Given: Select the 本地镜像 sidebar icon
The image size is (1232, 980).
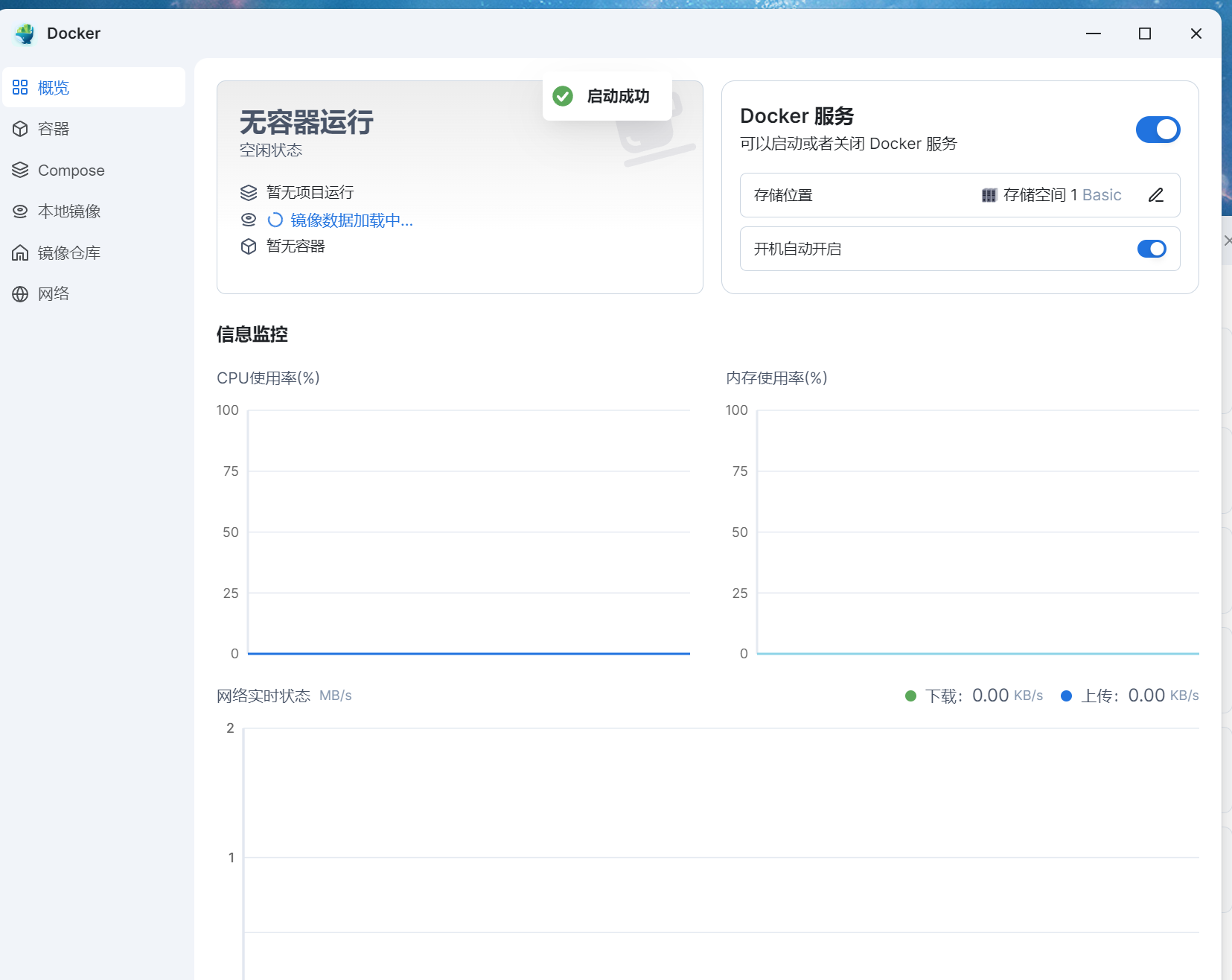Looking at the screenshot, I should (20, 211).
